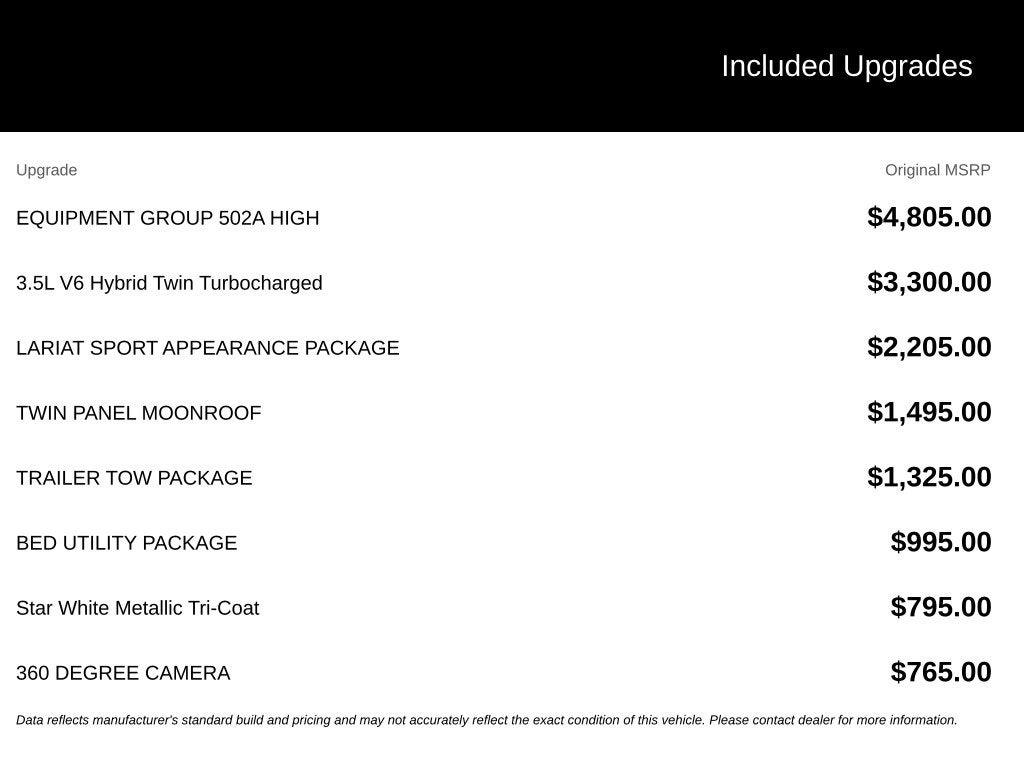The height and width of the screenshot is (768, 1024).
Task: Click the manufacturer data disclaimer text
Action: click(487, 720)
